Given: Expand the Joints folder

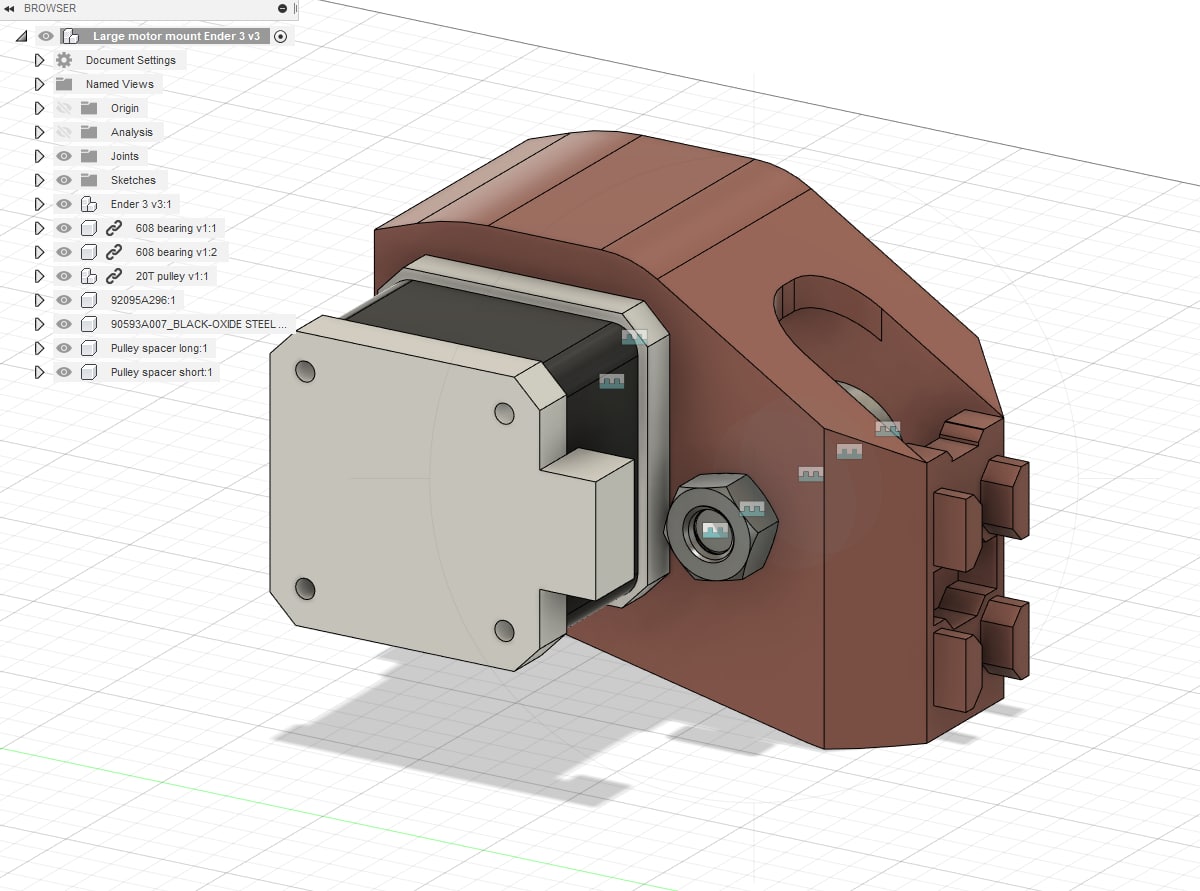Looking at the screenshot, I should [x=40, y=156].
